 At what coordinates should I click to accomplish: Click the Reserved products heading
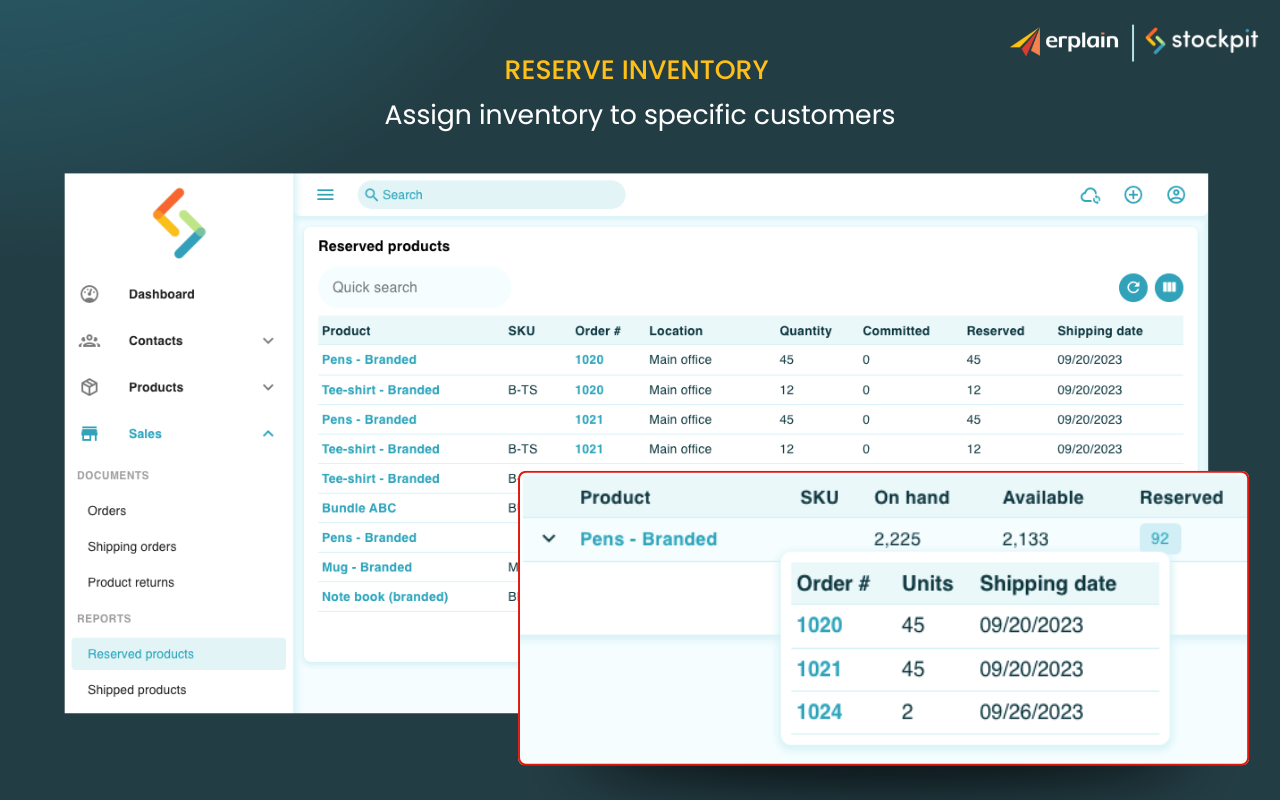click(384, 246)
